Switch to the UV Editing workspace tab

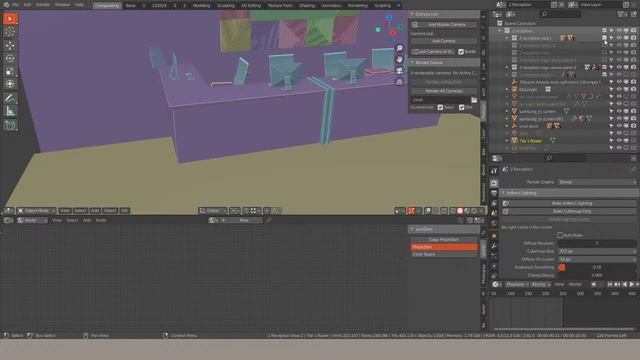click(x=251, y=5)
